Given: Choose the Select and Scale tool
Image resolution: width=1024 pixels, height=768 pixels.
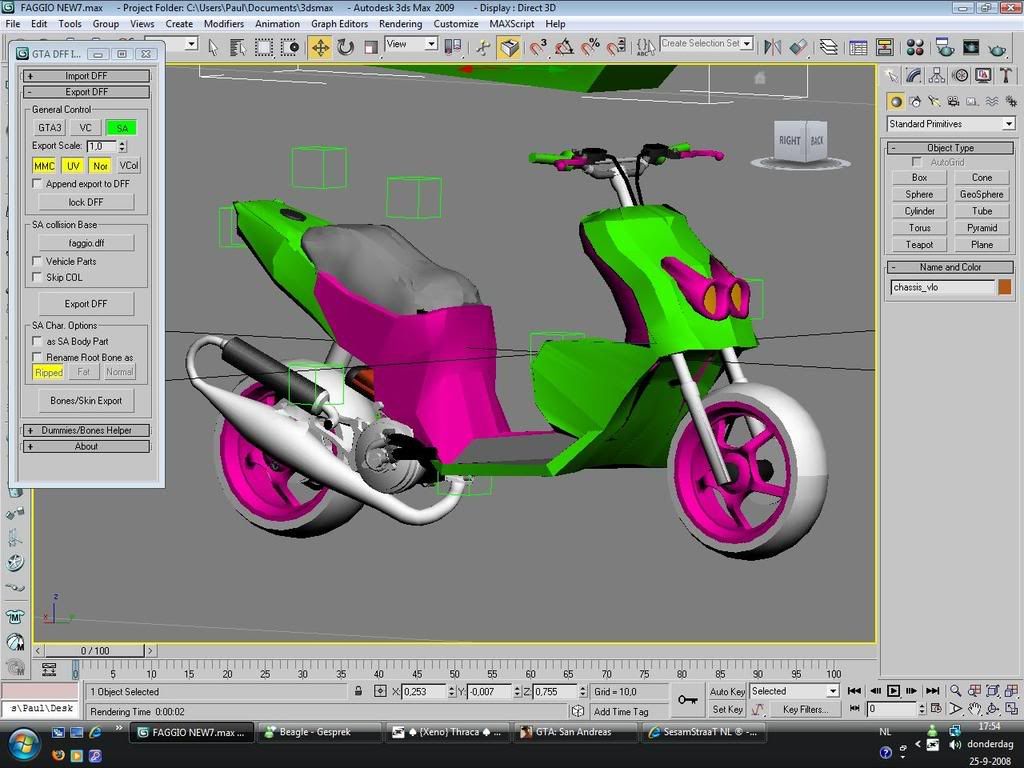Looking at the screenshot, I should point(370,47).
